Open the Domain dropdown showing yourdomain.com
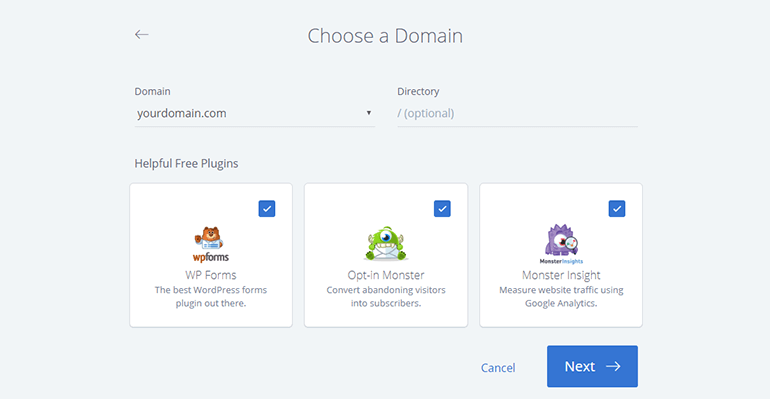This screenshot has width=770, height=399. (254, 113)
